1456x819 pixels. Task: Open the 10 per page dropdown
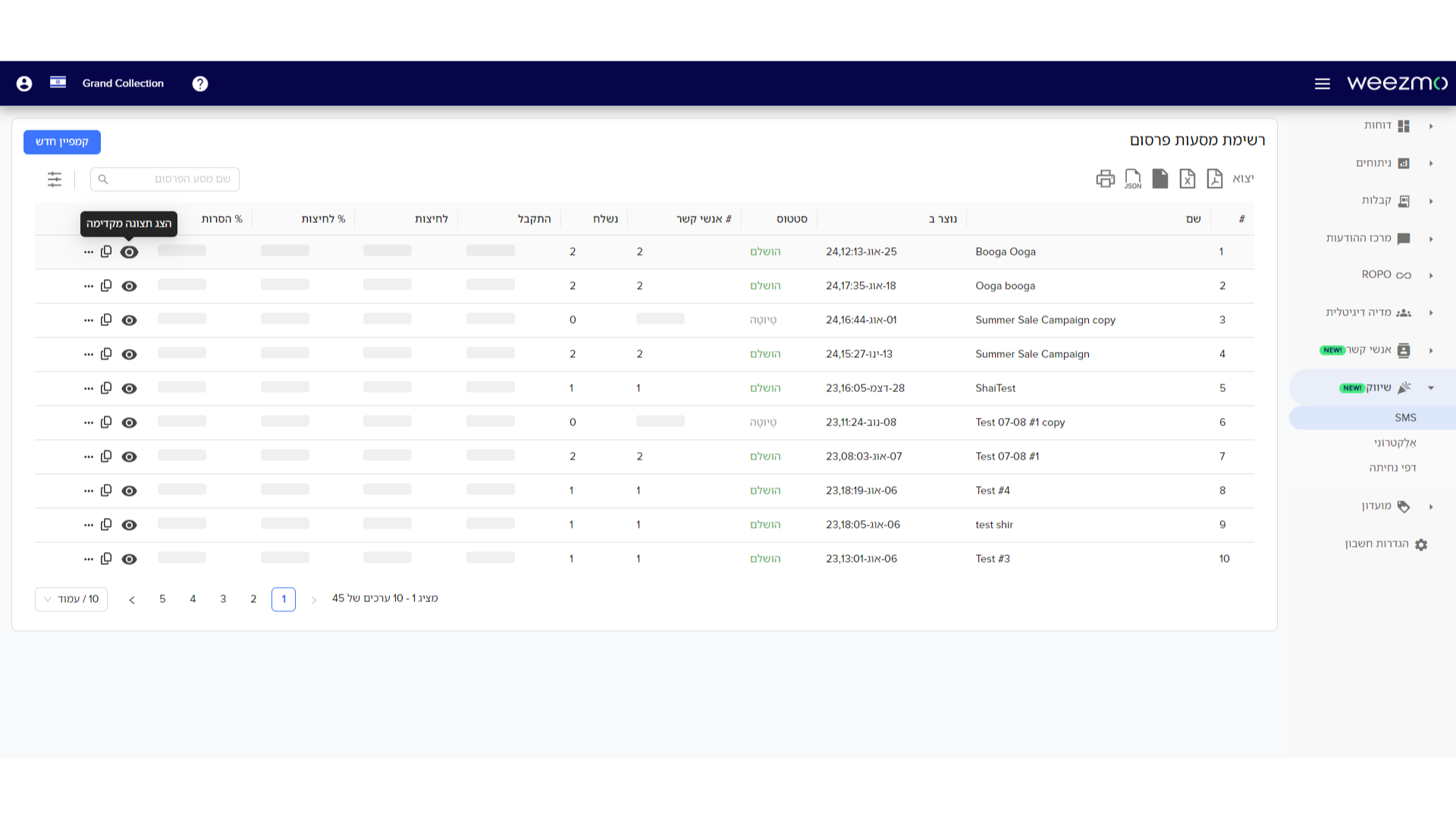[71, 599]
